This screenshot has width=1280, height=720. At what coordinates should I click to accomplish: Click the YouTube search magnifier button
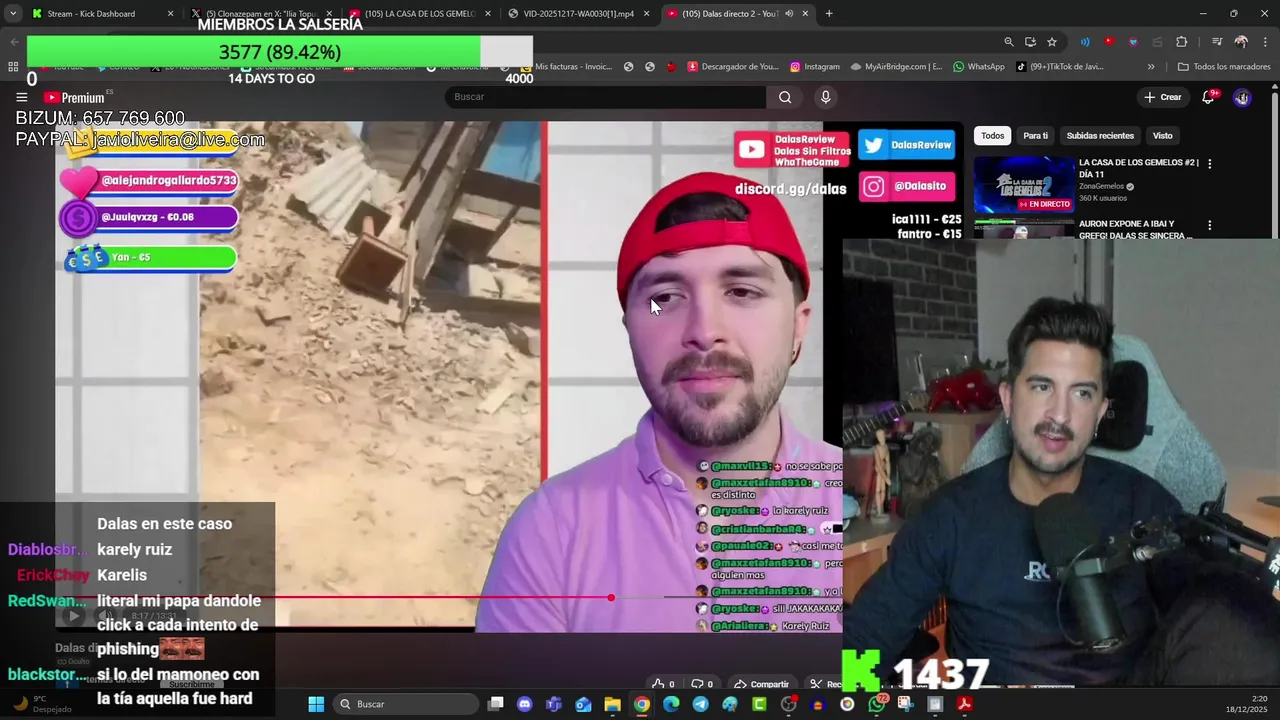pos(785,97)
